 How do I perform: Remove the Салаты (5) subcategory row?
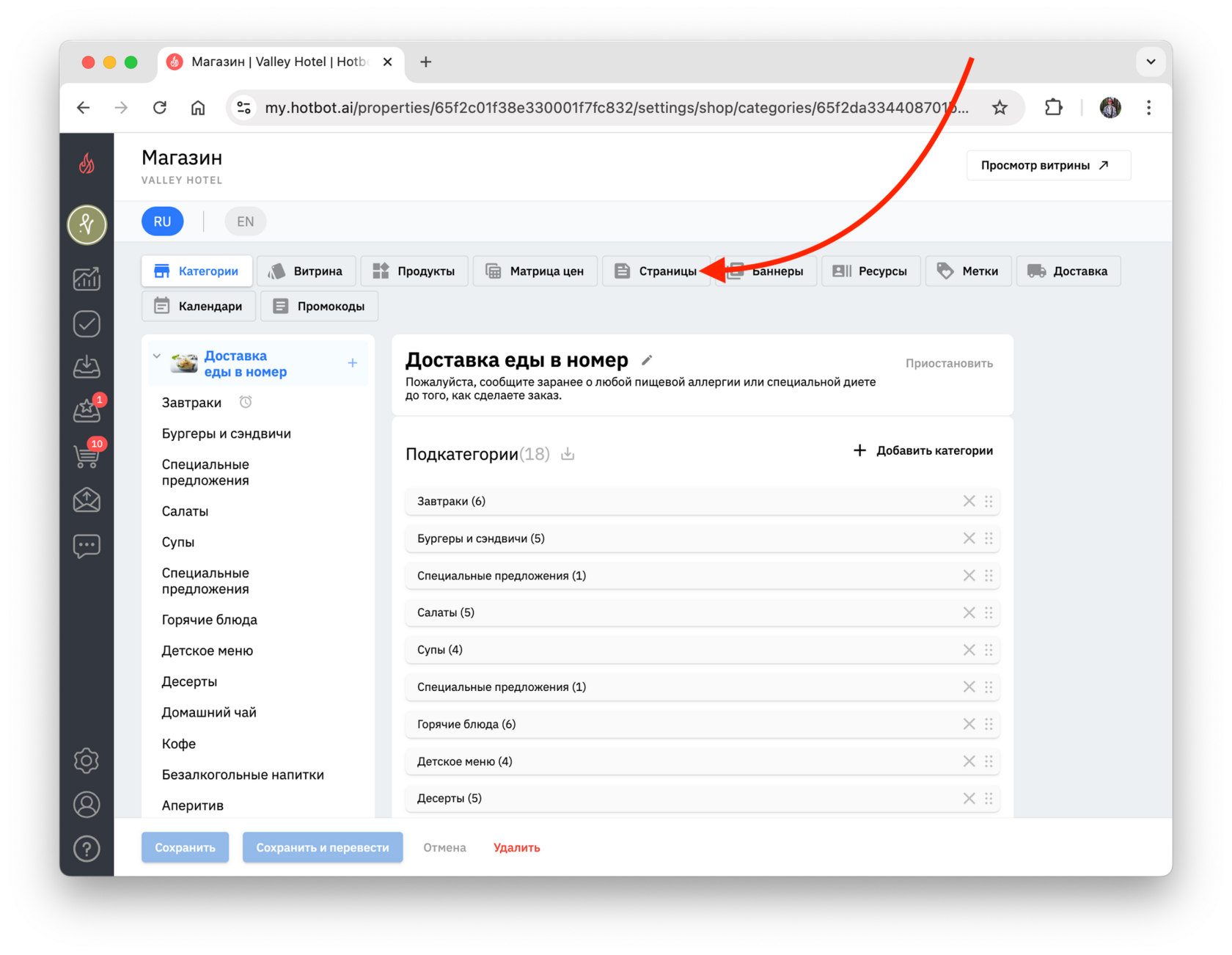pos(969,612)
